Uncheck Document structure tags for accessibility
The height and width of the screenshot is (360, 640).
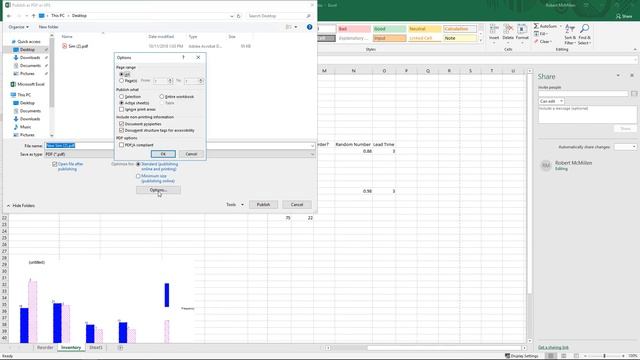tap(122, 130)
